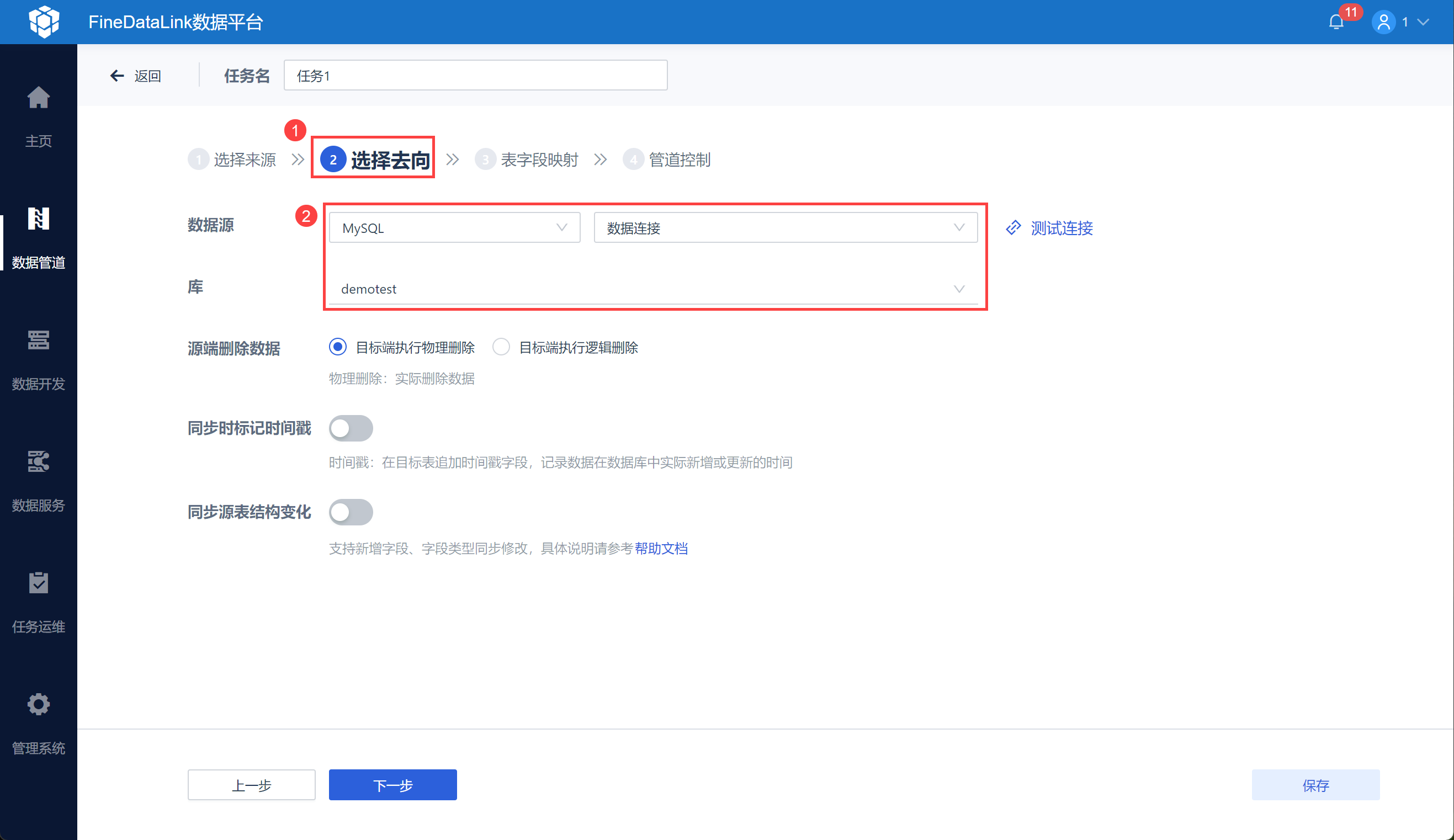
Task: Open 数据开发 sidebar icon
Action: (39, 341)
